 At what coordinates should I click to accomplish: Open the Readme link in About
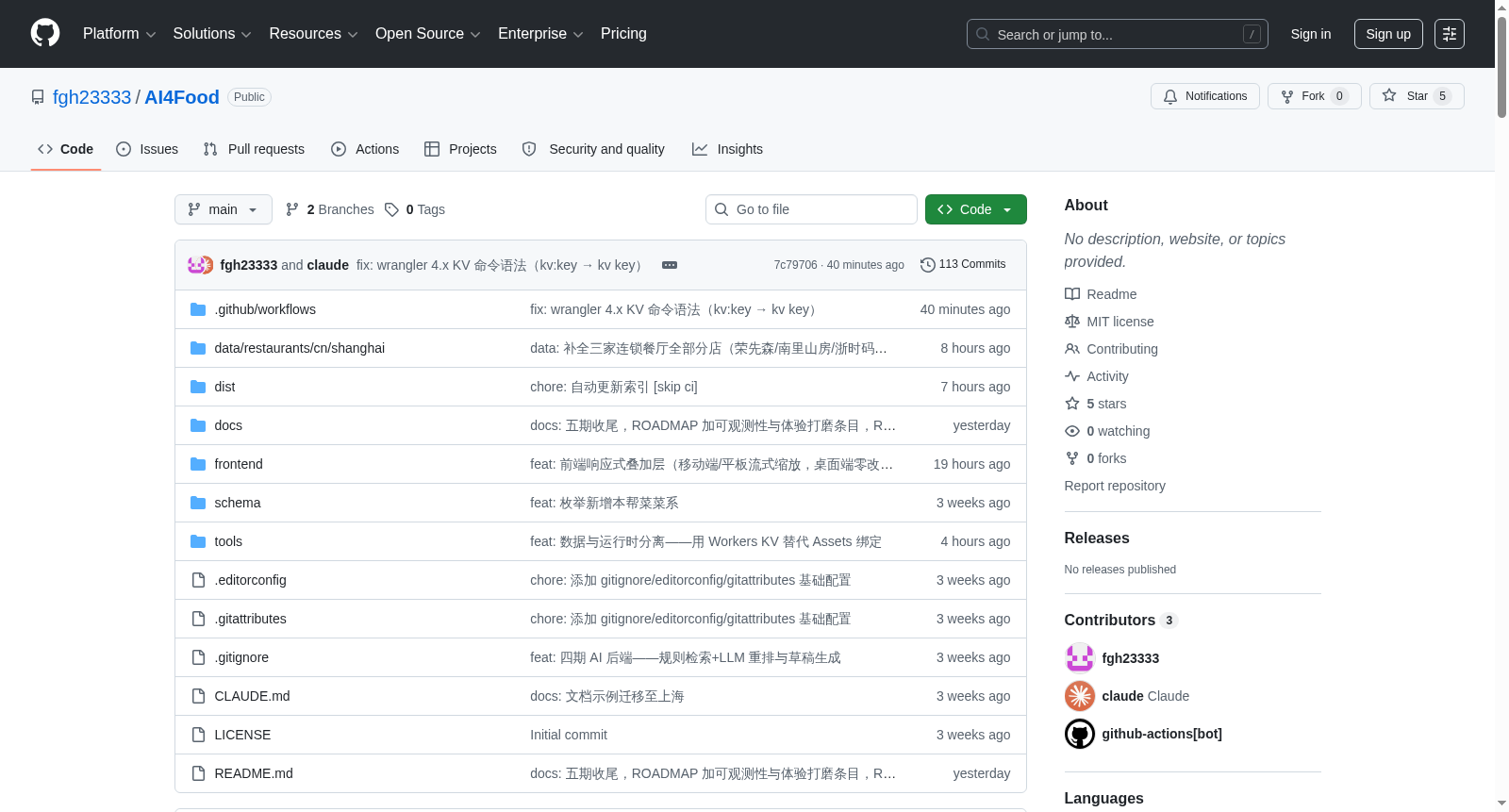[x=1101, y=294]
